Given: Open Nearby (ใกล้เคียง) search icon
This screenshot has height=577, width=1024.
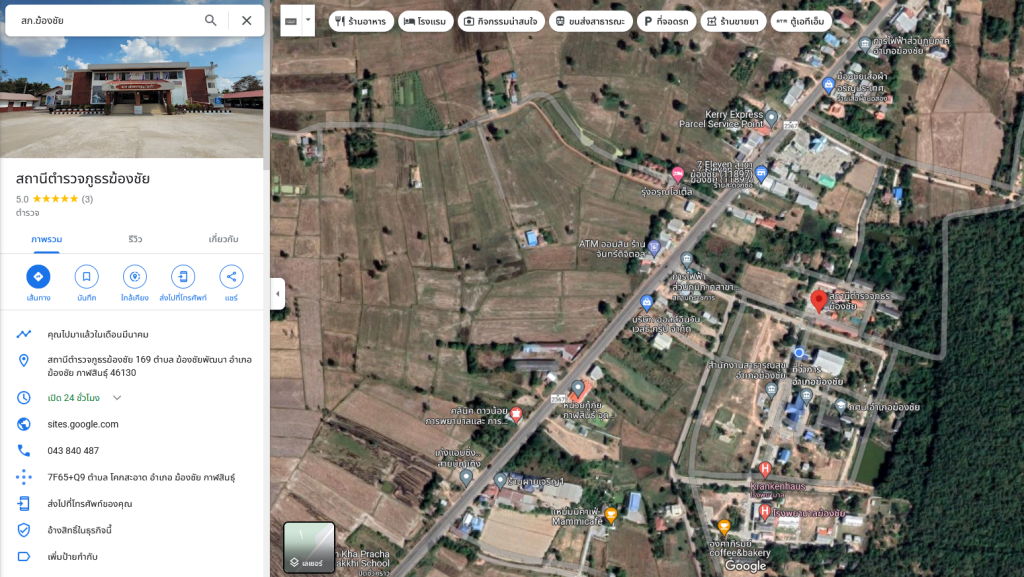Looking at the screenshot, I should [x=135, y=277].
